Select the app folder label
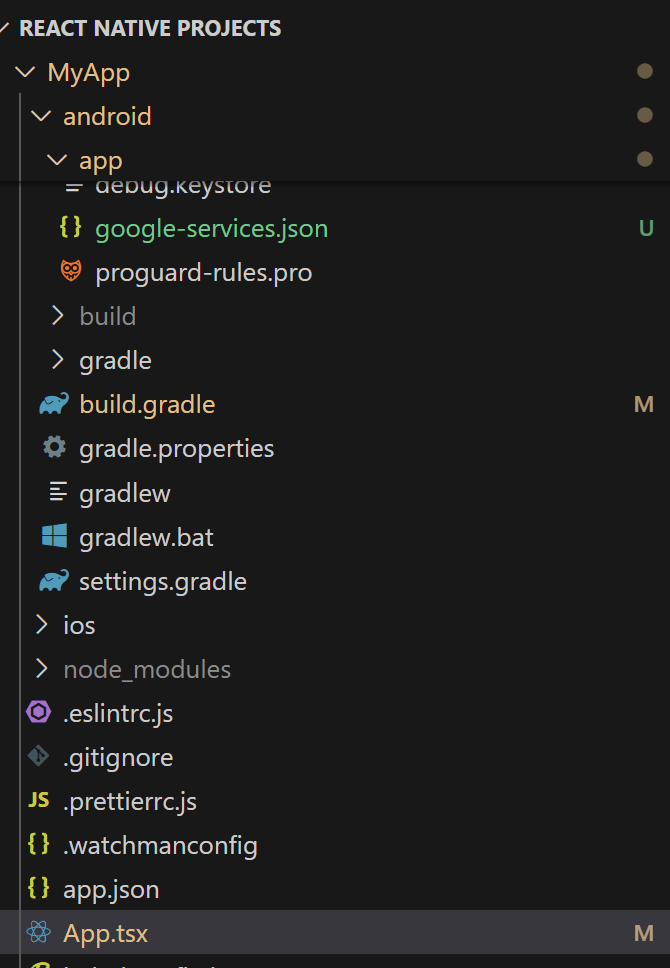 point(101,161)
